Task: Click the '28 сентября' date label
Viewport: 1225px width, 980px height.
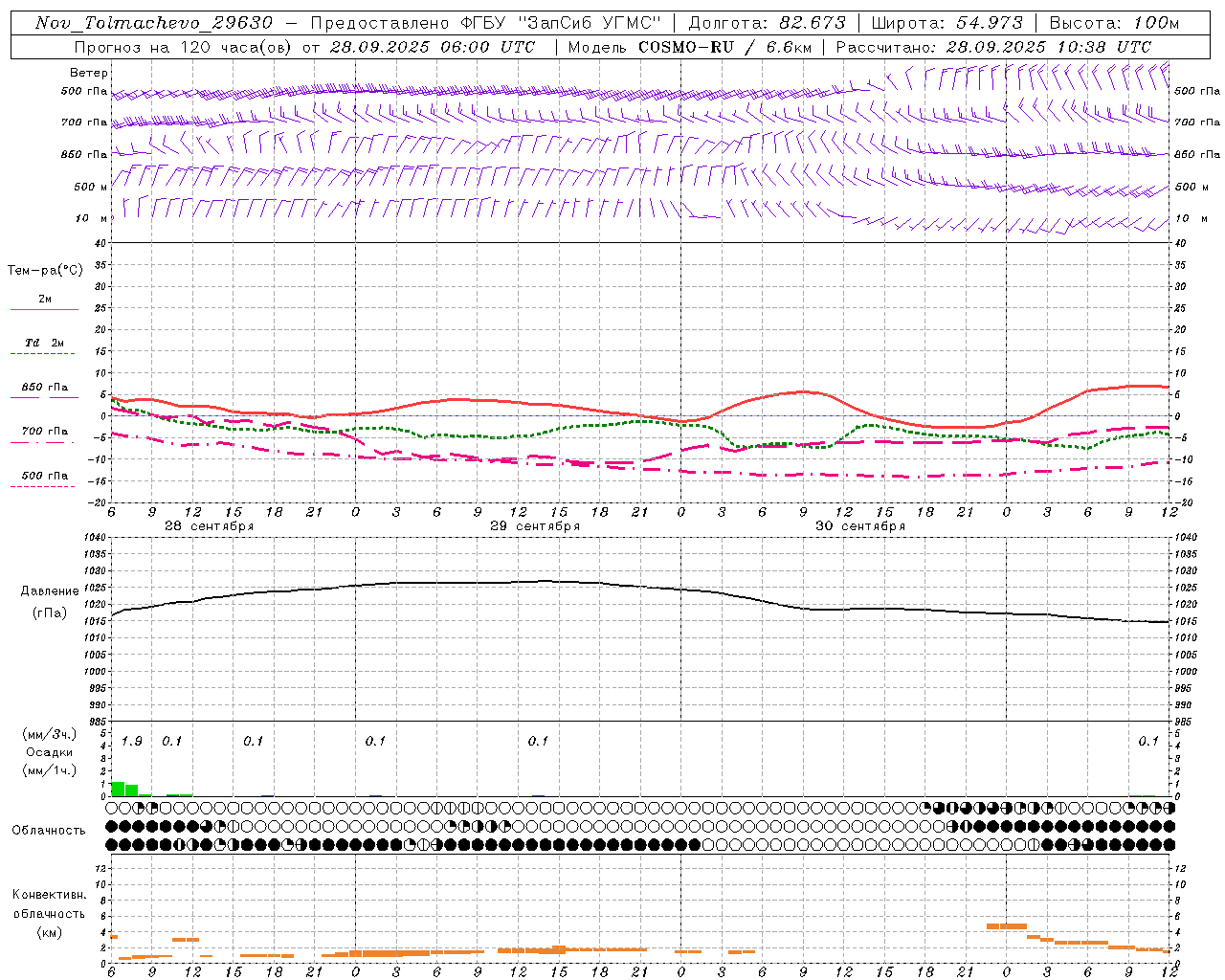Action: (209, 526)
